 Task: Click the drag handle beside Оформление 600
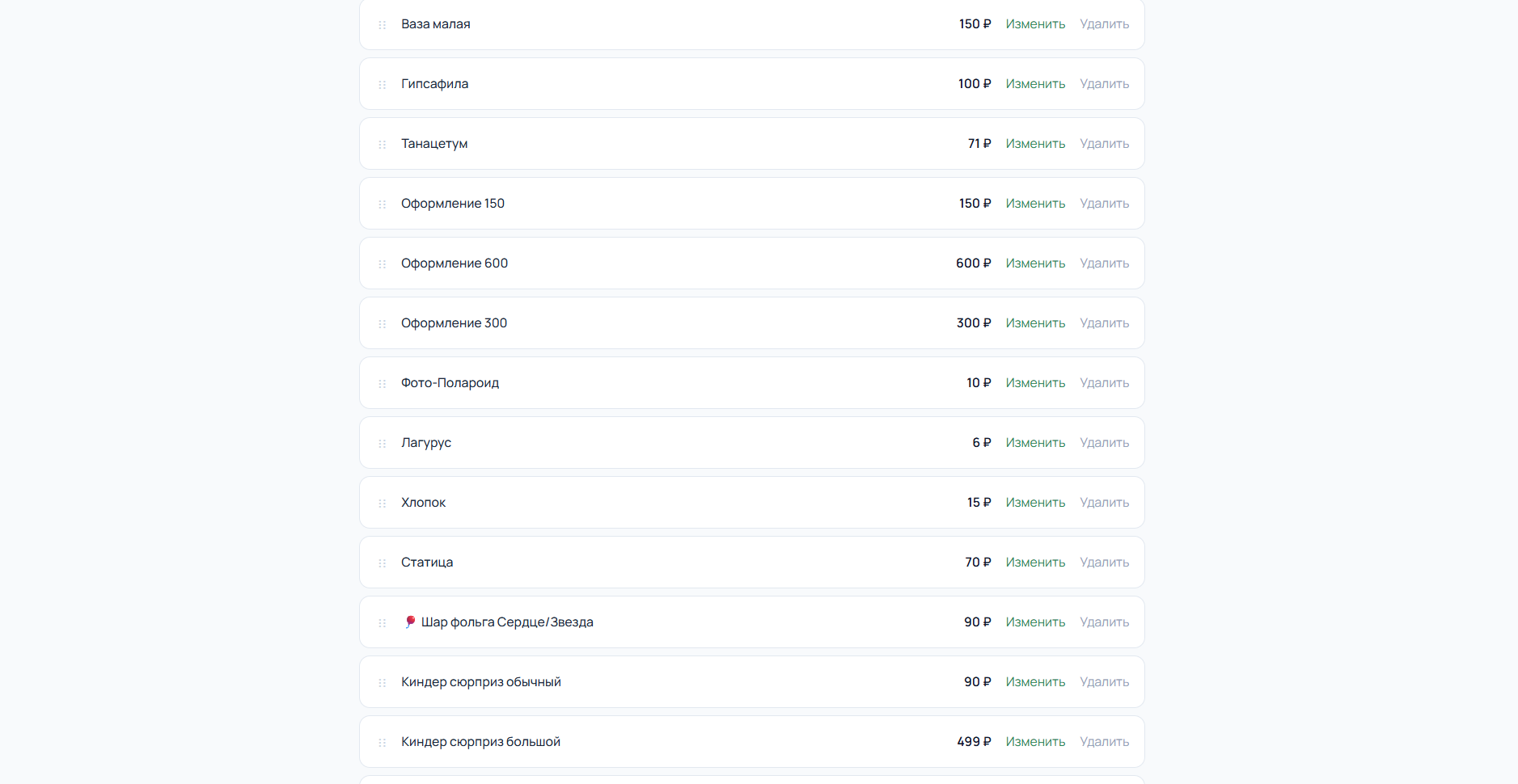[x=383, y=264]
